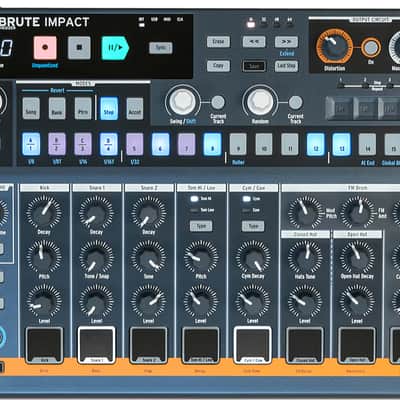This screenshot has height=400, width=400.
Task: Tap the Open Hat drum pad
Action: pos(357,345)
